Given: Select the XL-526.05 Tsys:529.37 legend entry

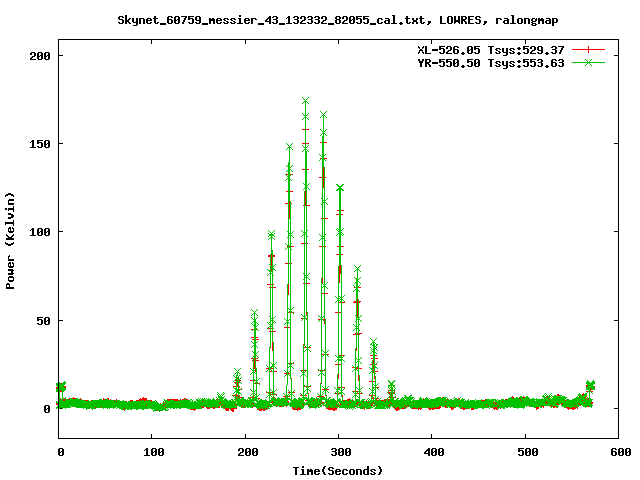Looking at the screenshot, I should tap(491, 50).
